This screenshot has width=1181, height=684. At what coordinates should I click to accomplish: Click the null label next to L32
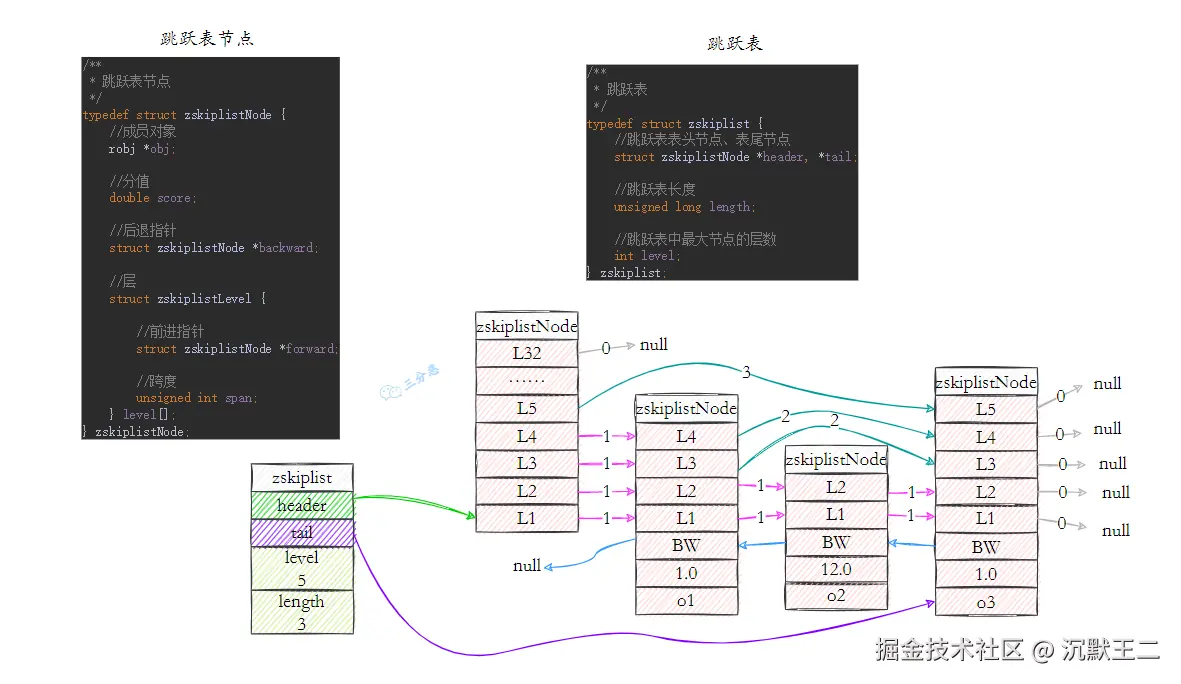(x=652, y=344)
